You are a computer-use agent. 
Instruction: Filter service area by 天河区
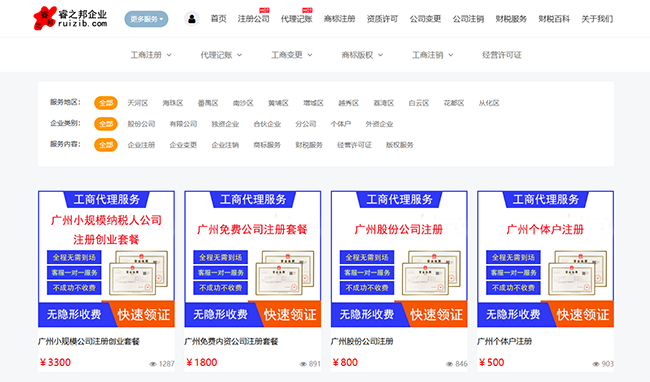138,103
